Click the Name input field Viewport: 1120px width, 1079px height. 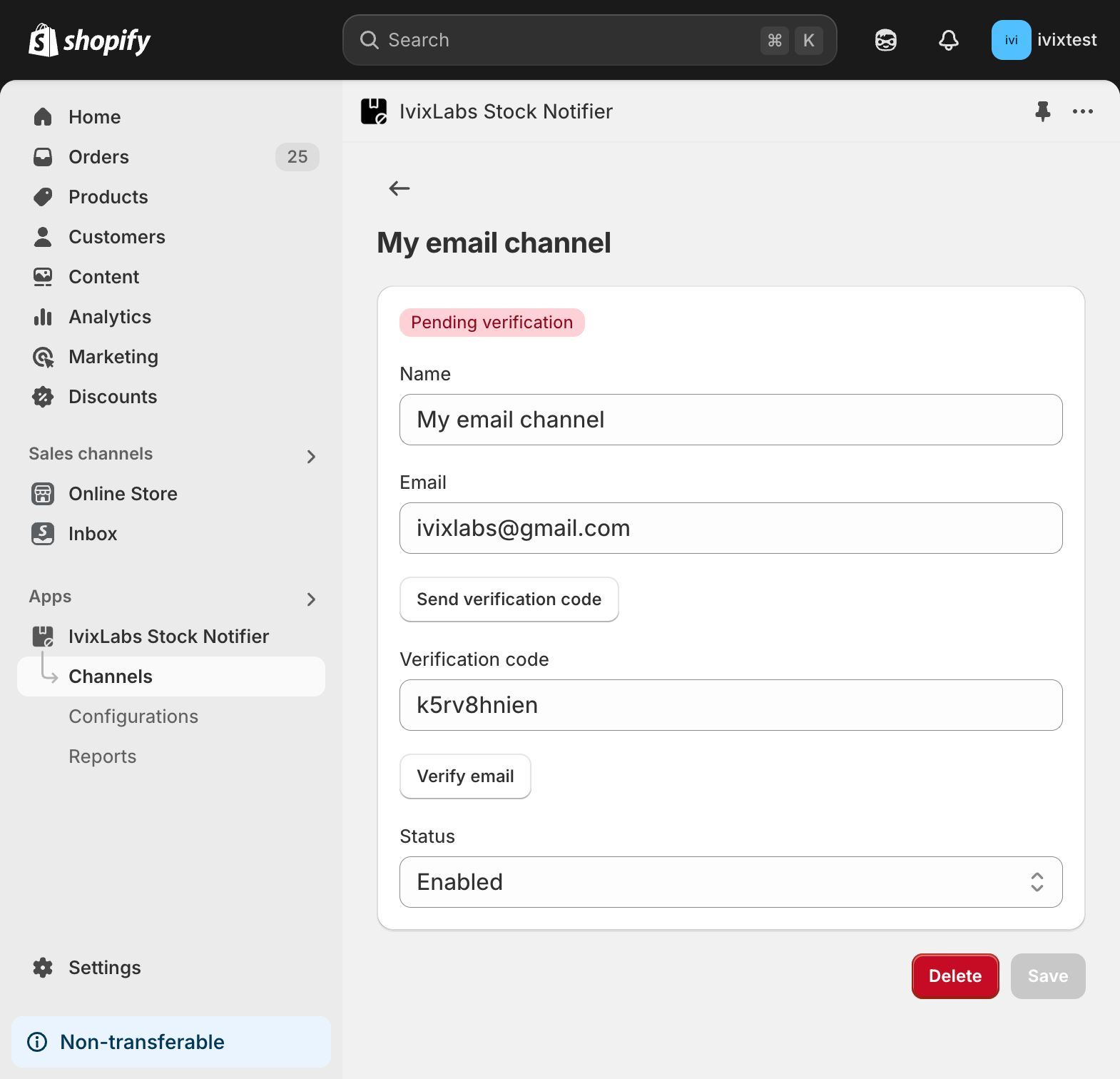(731, 420)
